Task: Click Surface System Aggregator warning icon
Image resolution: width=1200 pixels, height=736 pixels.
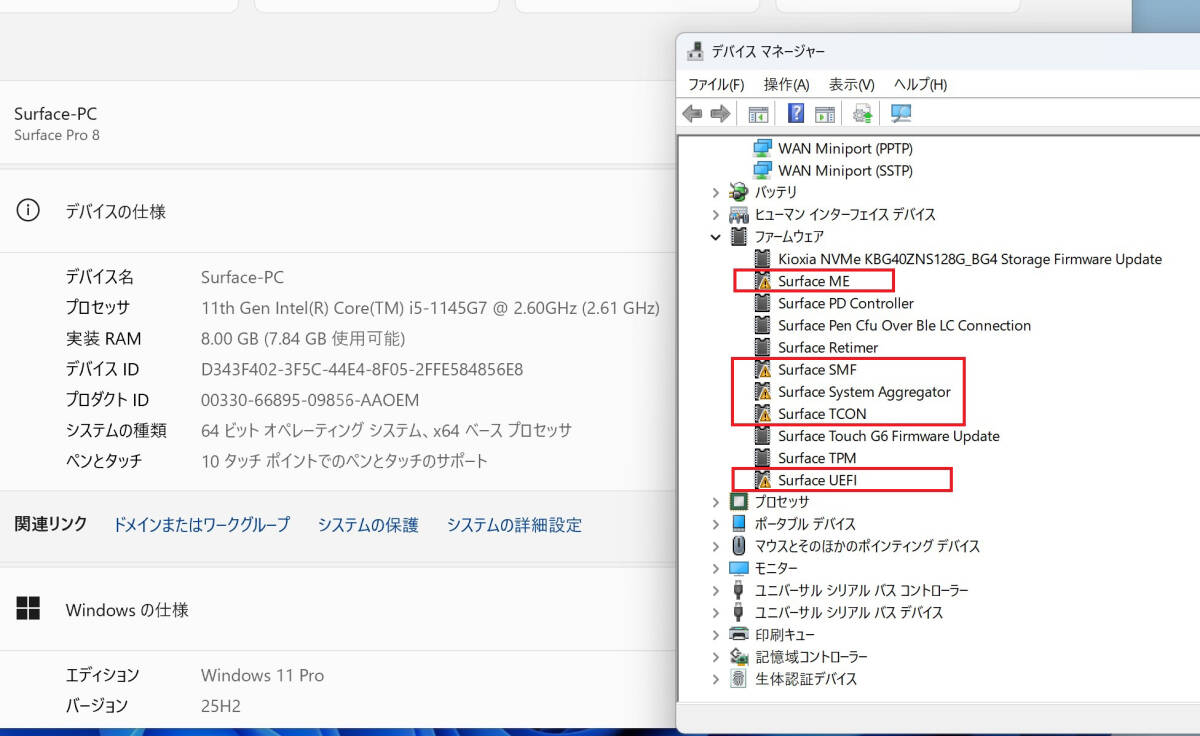Action: point(763,391)
